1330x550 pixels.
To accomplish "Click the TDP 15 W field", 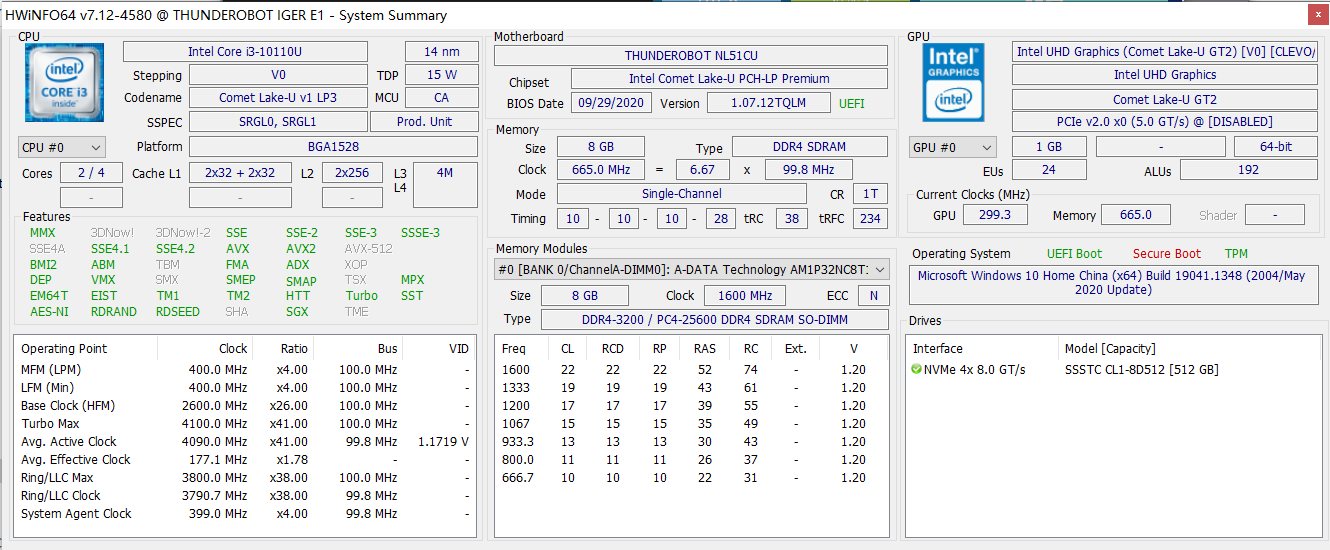I will coord(441,75).
